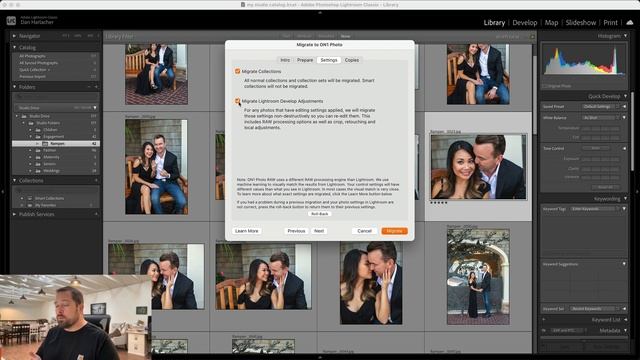The height and width of the screenshot is (360, 640).
Task: Expand the Saved Preset section triangle
Action: [x=624, y=107]
